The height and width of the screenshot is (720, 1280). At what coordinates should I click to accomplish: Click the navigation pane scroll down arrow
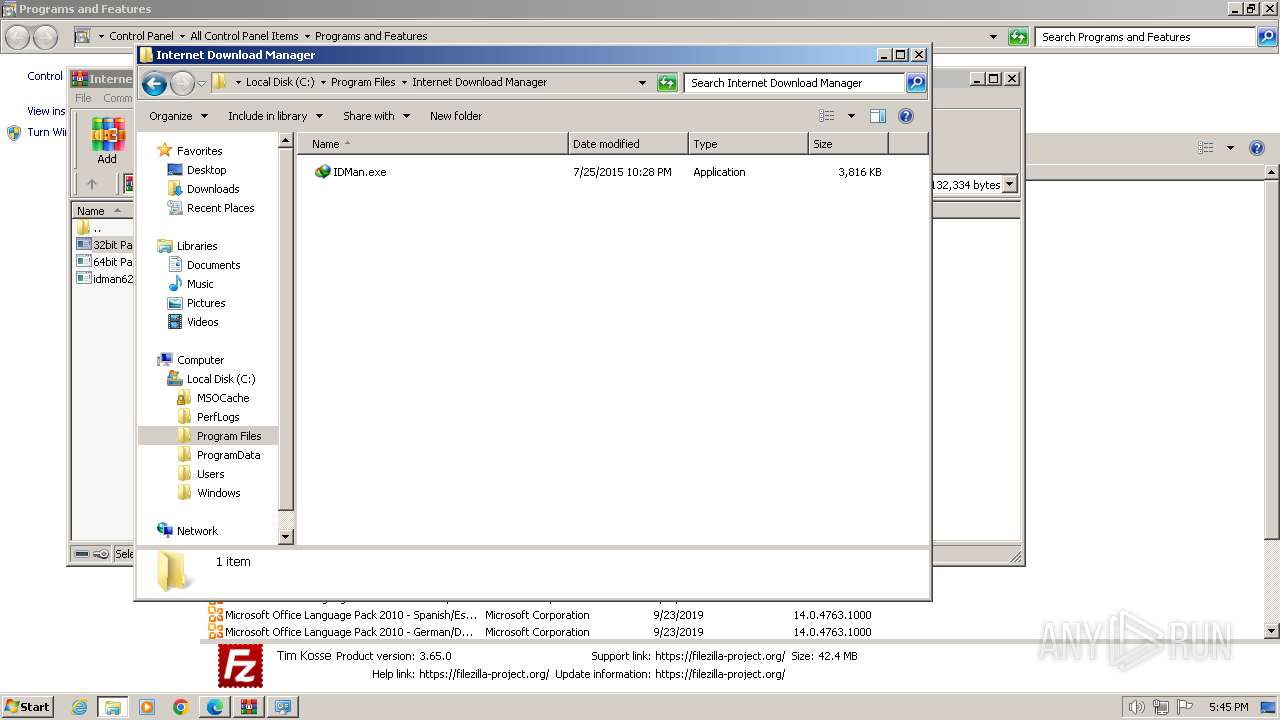pyautogui.click(x=286, y=537)
